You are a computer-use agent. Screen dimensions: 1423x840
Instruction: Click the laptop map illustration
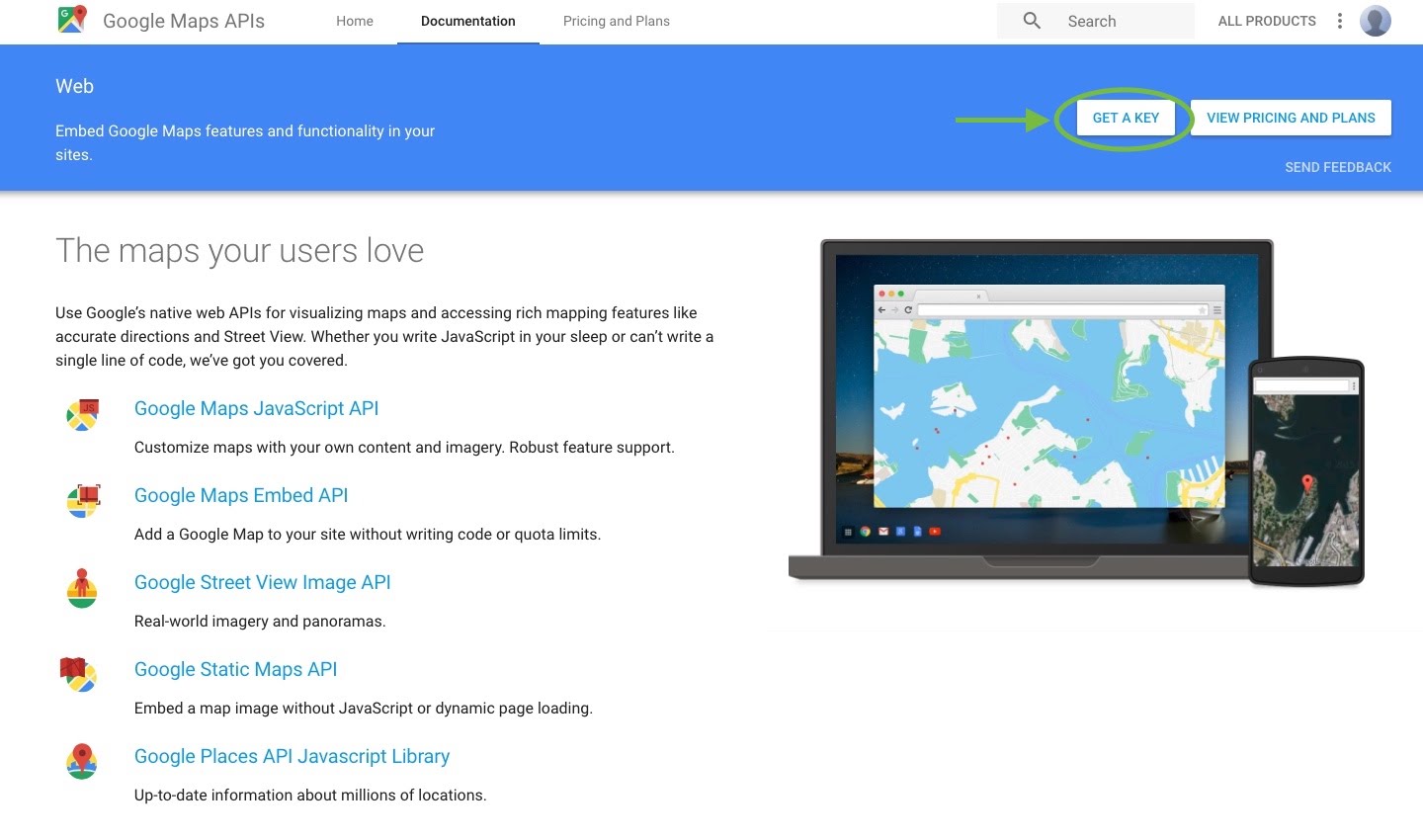(1031, 409)
